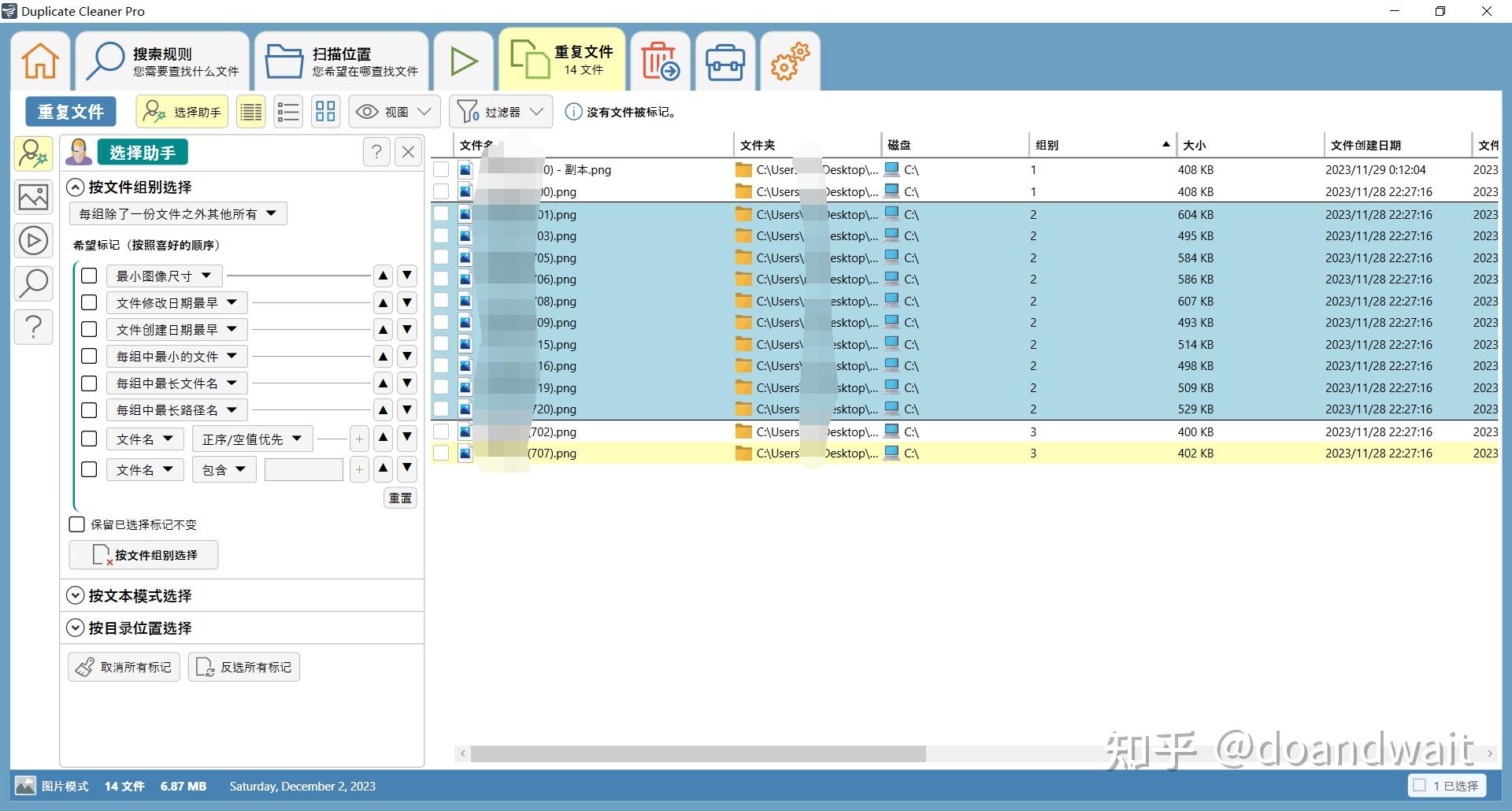
Task: Open selection assistant sidebar icon
Action: tap(33, 154)
